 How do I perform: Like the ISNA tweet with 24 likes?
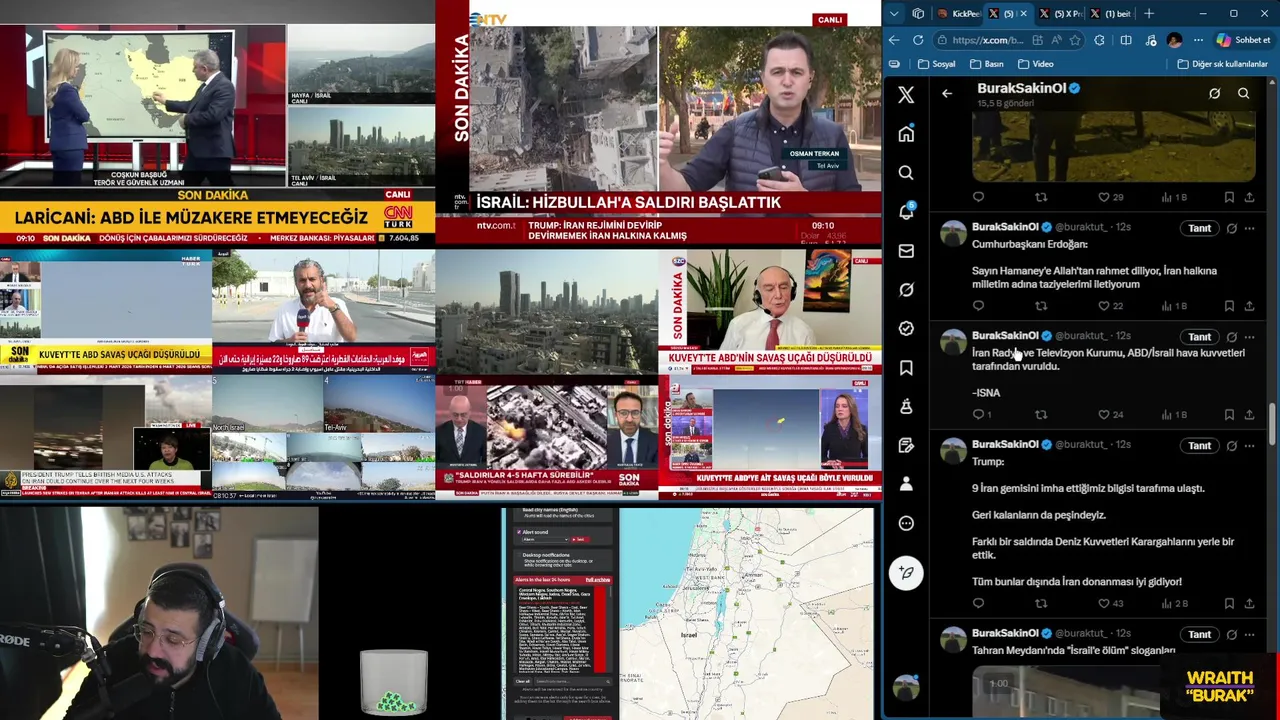tap(1110, 414)
